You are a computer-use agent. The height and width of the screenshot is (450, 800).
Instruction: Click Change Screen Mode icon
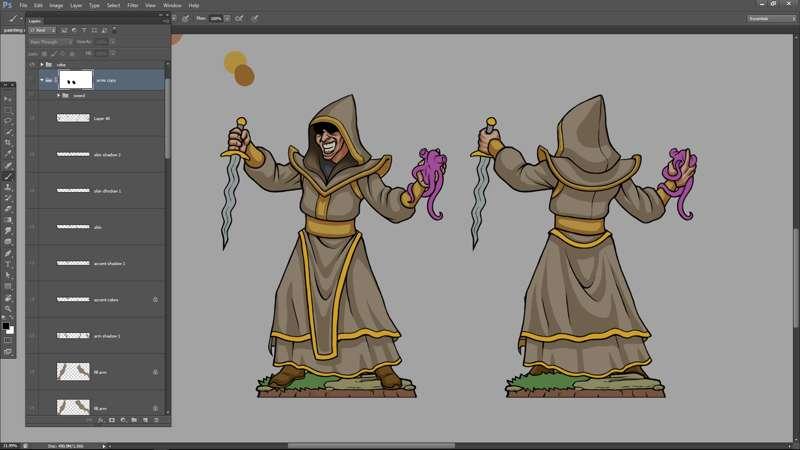click(8, 352)
